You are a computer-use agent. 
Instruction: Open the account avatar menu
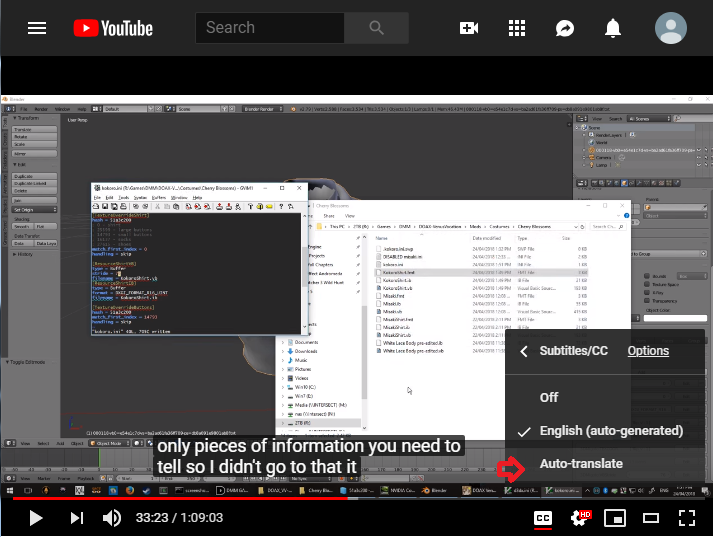click(671, 28)
